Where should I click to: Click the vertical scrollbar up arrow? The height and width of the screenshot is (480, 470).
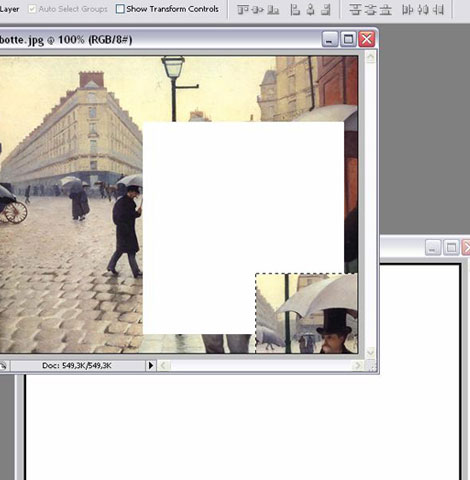[370, 57]
